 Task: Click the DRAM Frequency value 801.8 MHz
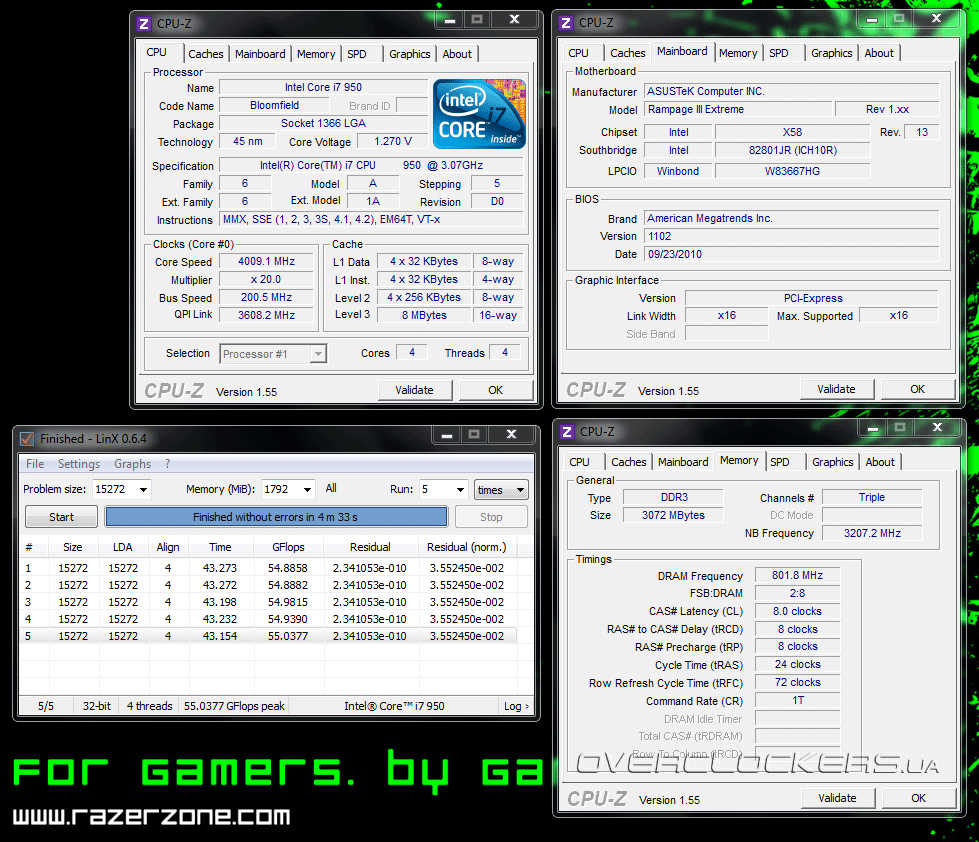[x=797, y=575]
